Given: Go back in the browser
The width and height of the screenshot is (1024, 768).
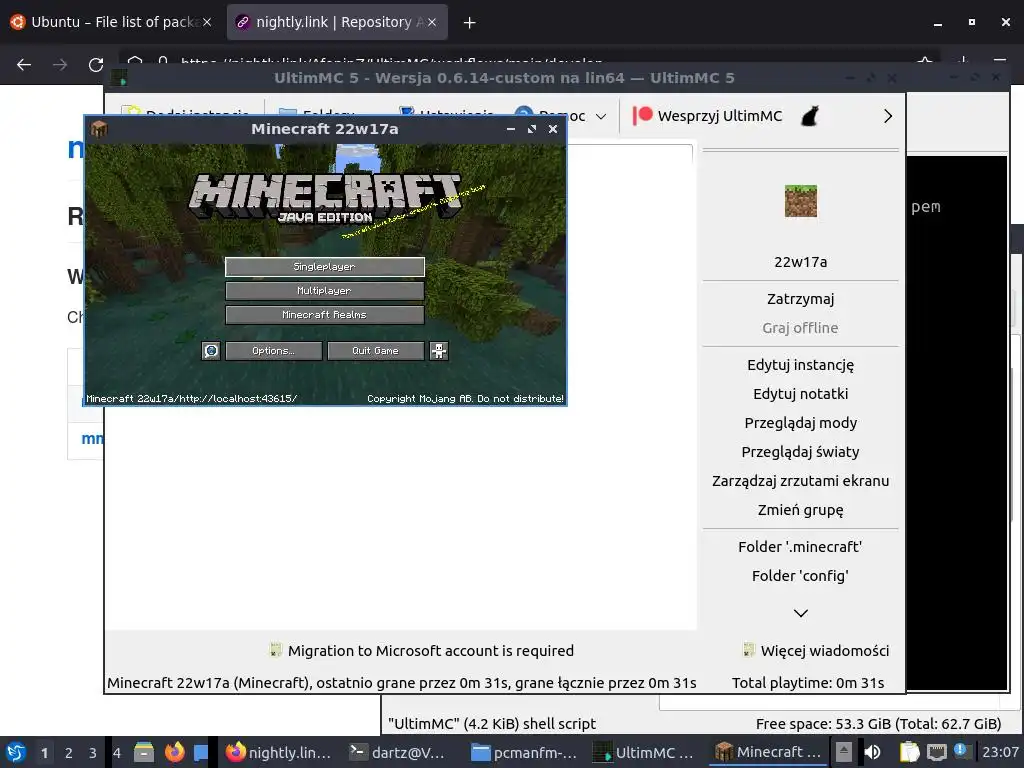Looking at the screenshot, I should (x=24, y=65).
